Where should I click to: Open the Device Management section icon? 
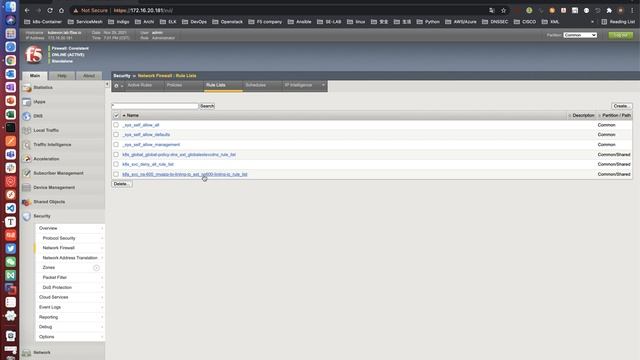[x=27, y=188]
